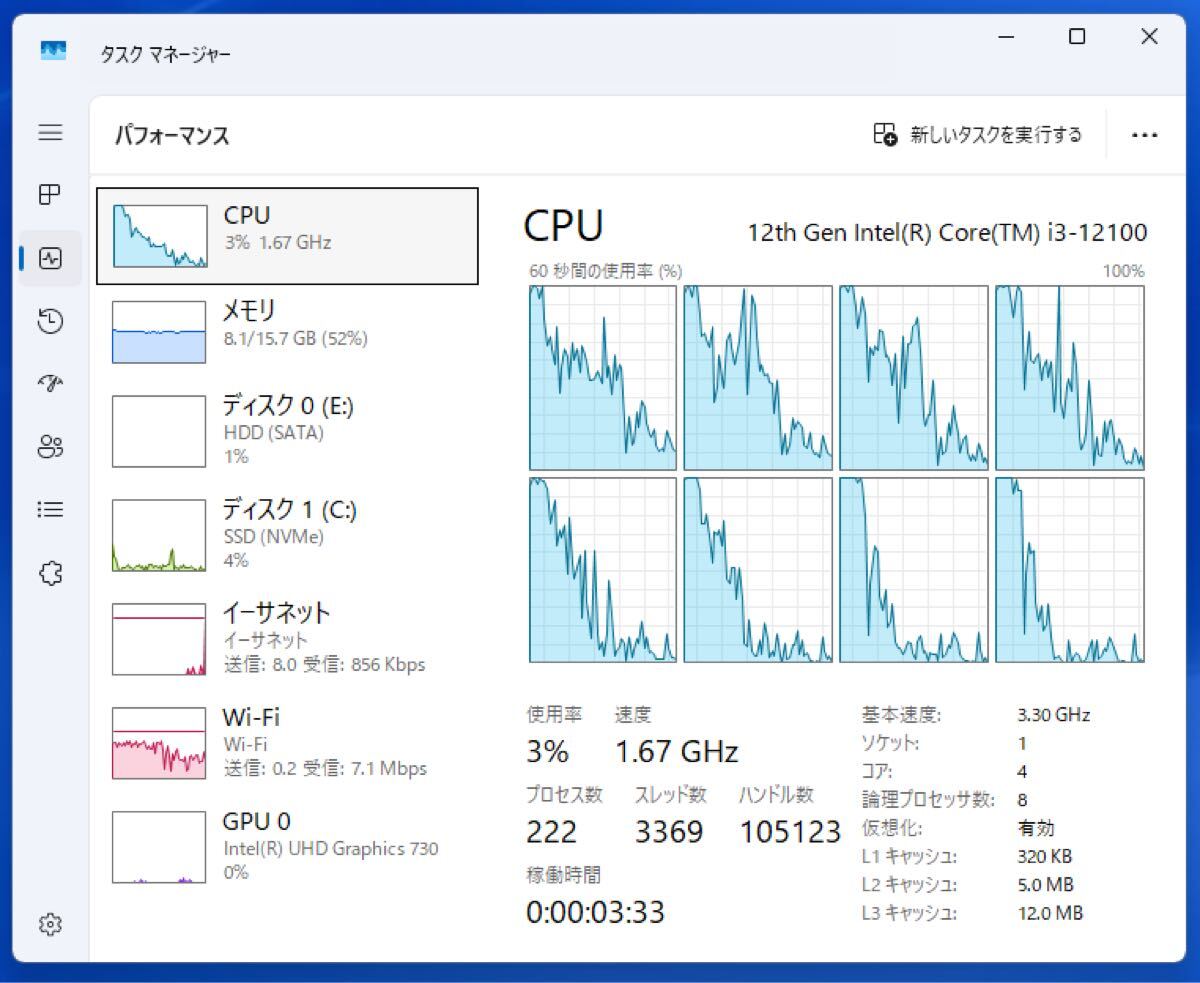Screen dimensions: 1200x983
Task: Open the App history icon
Action: click(x=50, y=321)
